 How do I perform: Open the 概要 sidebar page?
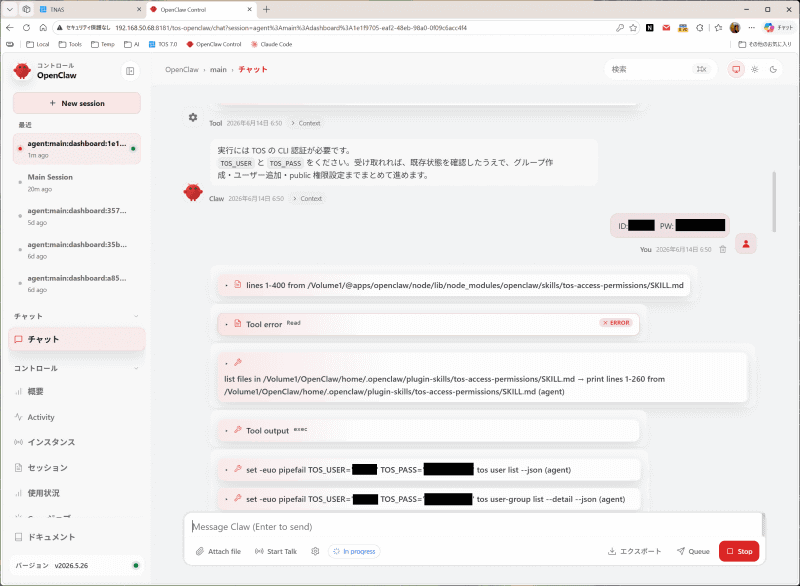(77, 392)
